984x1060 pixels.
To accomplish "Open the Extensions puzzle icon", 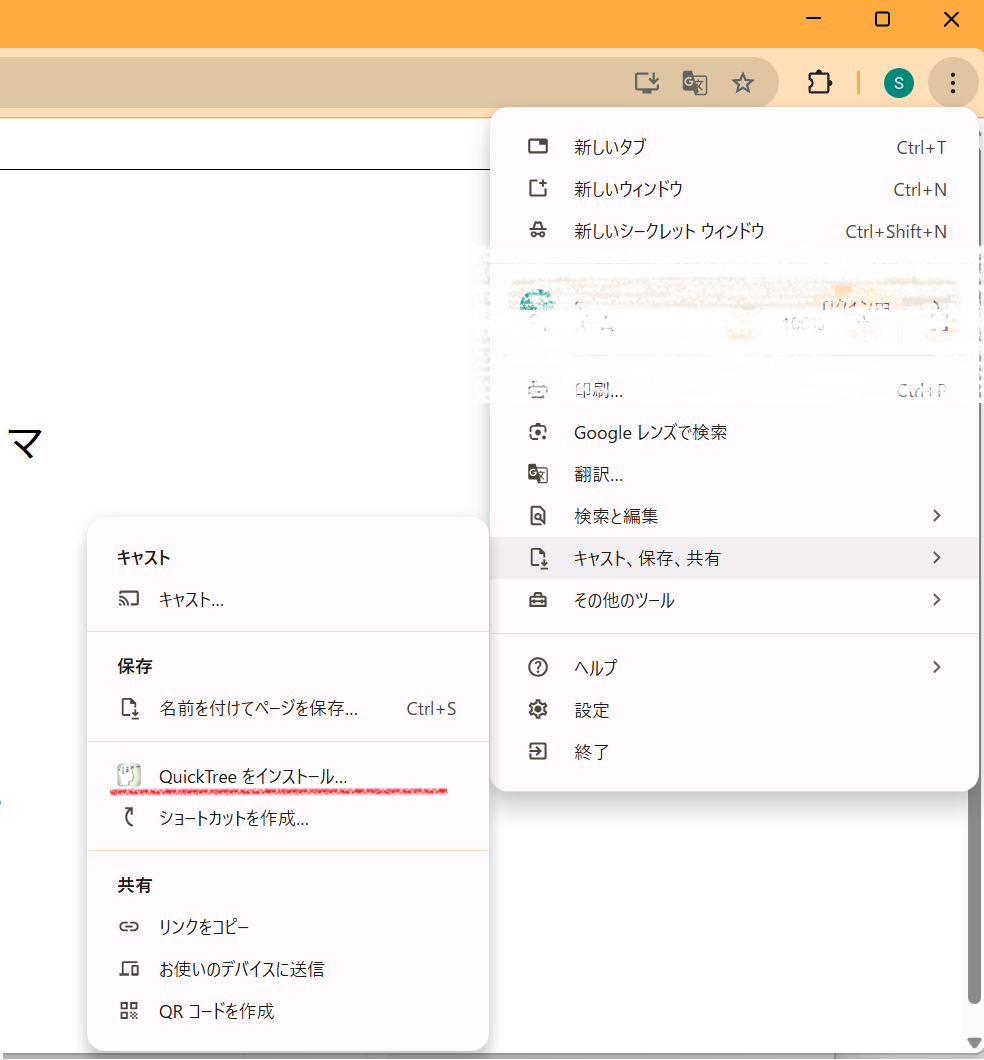I will tap(819, 83).
